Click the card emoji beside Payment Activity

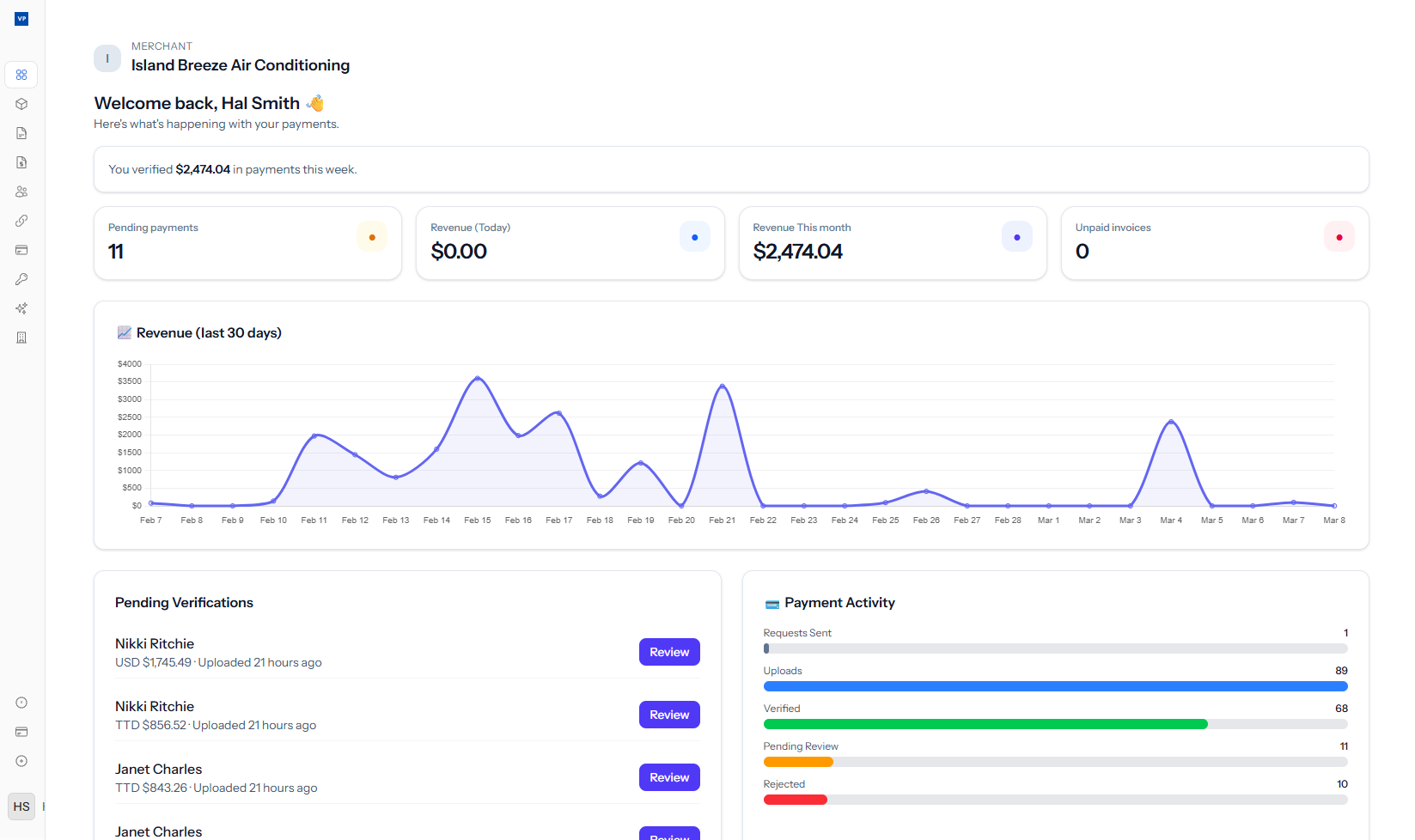tap(772, 604)
